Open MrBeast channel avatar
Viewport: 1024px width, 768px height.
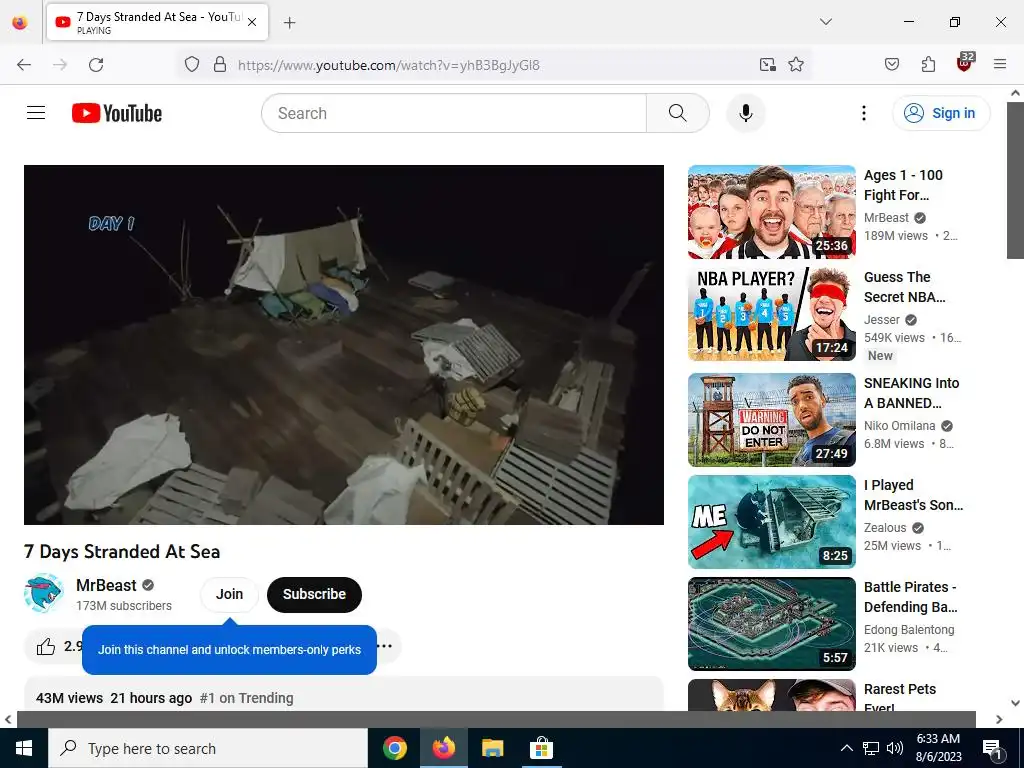click(44, 594)
